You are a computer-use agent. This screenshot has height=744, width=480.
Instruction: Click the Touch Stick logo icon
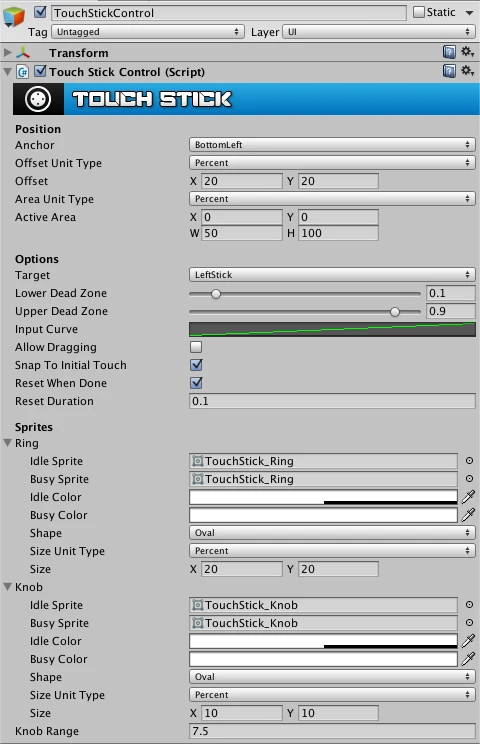point(38,99)
